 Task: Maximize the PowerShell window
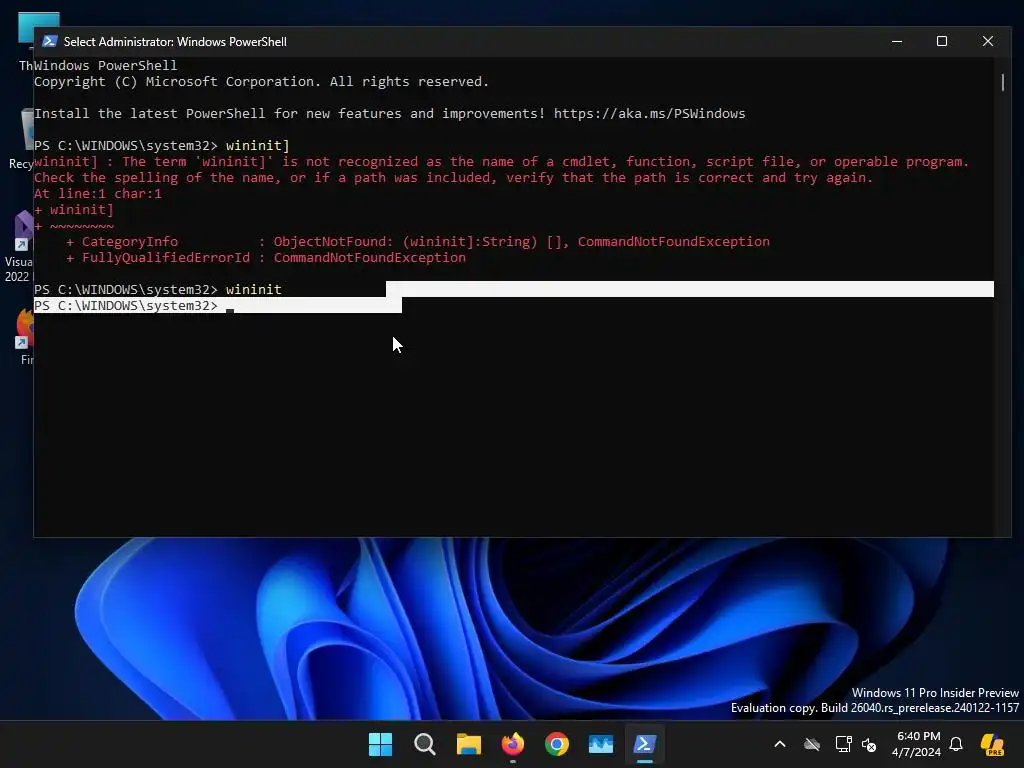tap(942, 41)
